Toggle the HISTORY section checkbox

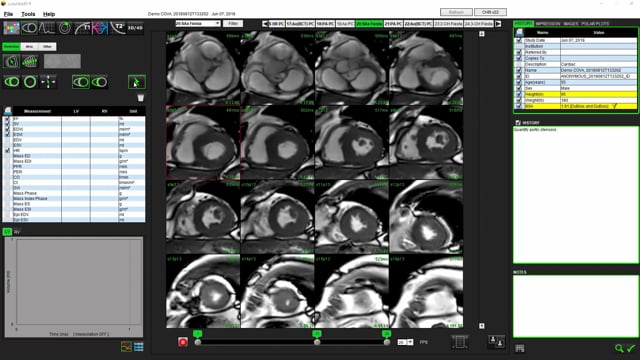click(518, 122)
